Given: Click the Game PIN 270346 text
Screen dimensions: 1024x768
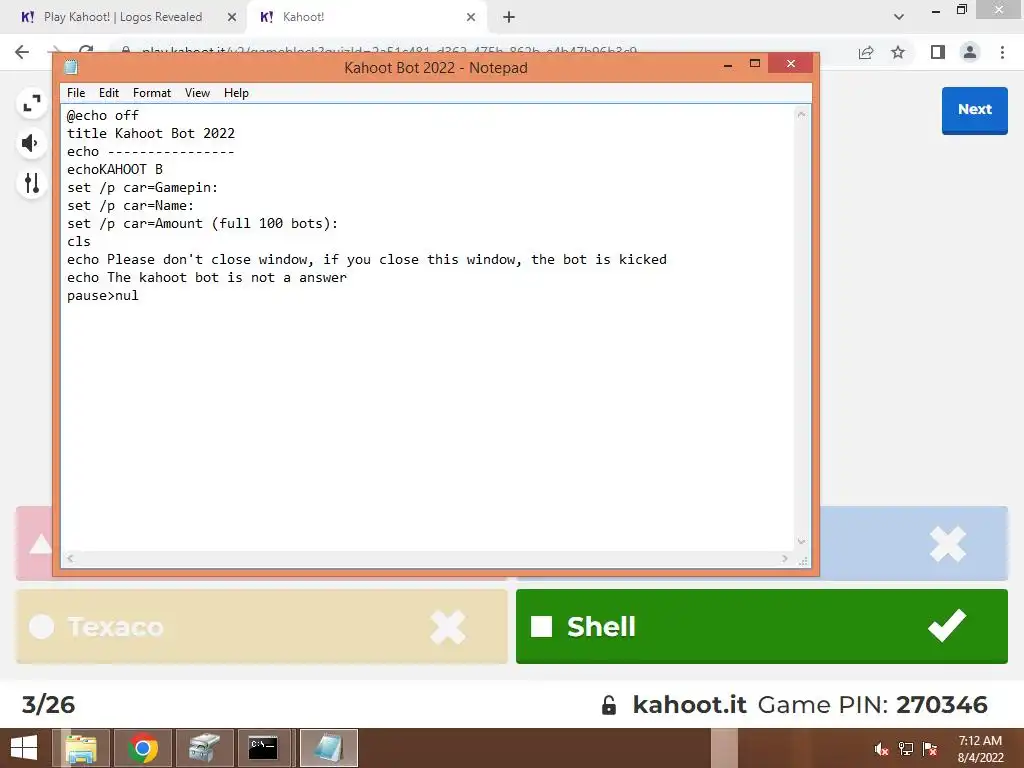Looking at the screenshot, I should (x=872, y=705).
